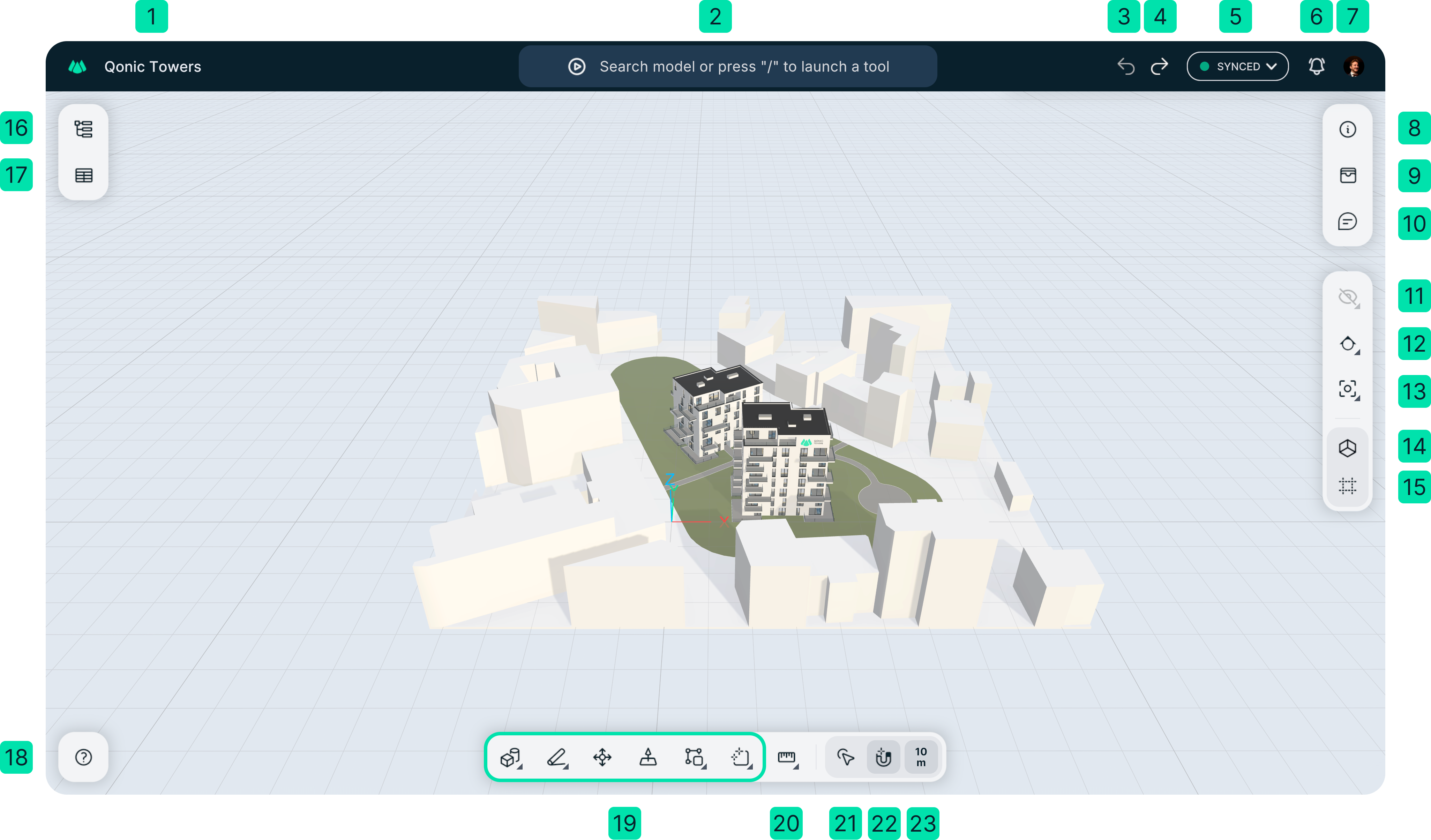
Task: Toggle hidden elements visibility eye icon
Action: [x=1348, y=297]
